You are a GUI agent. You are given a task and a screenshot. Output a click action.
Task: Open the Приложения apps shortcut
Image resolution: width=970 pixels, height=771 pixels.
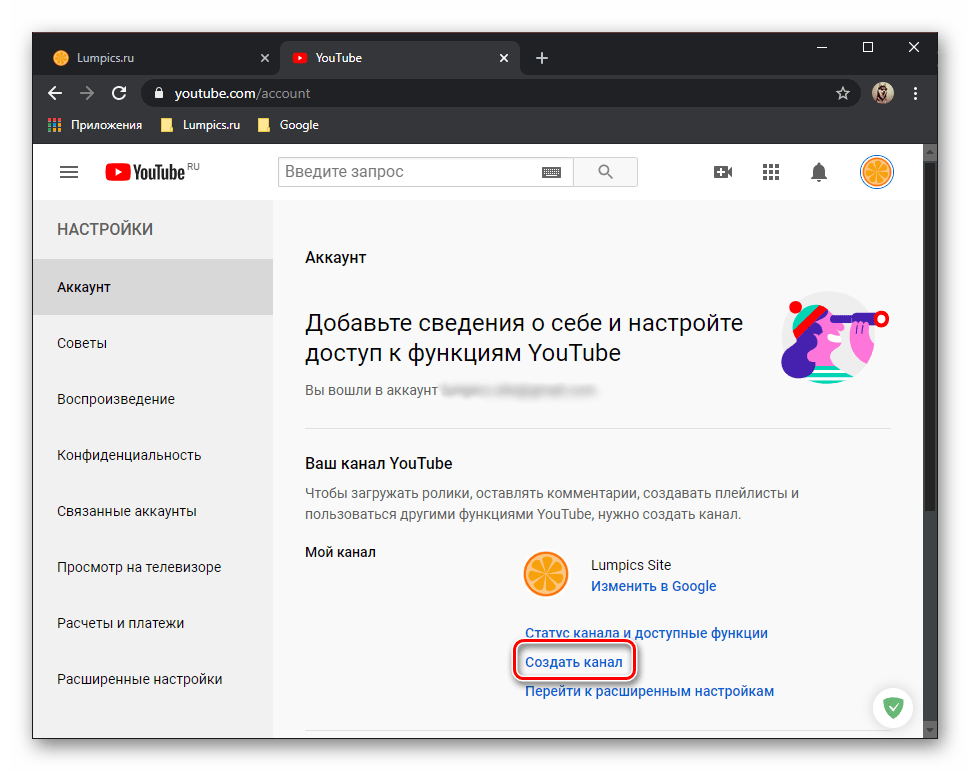(x=95, y=125)
